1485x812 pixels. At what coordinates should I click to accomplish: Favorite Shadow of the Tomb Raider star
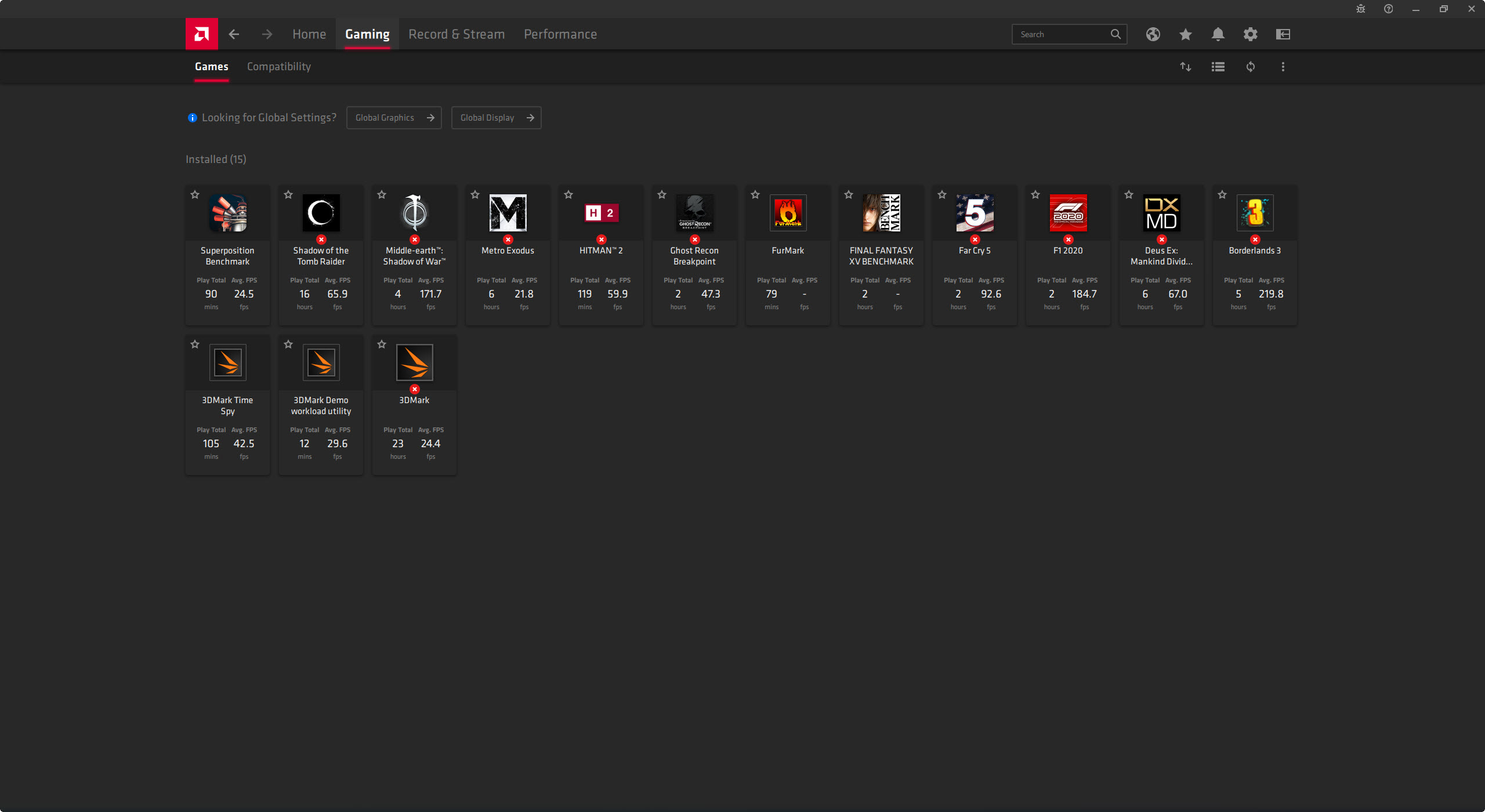point(288,195)
